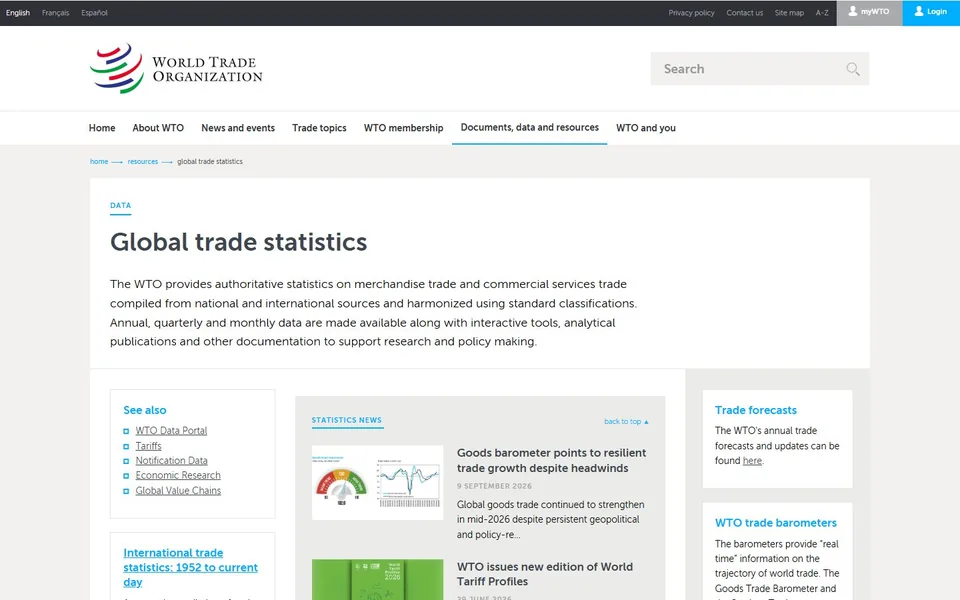Open the Global Value Chains link
Viewport: 960px width, 600px height.
pyautogui.click(x=178, y=491)
